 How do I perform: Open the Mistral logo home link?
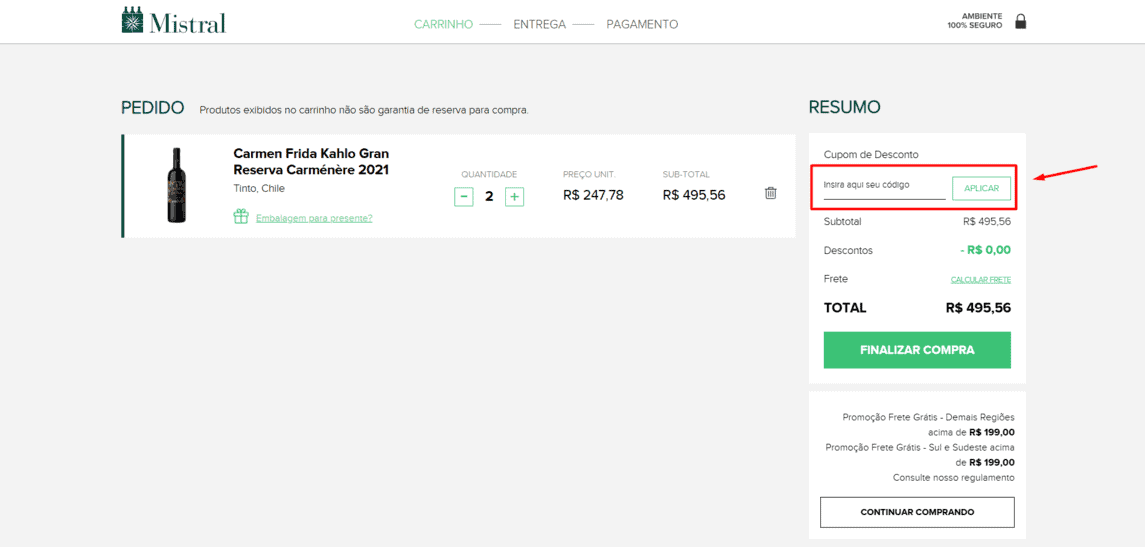(x=174, y=20)
